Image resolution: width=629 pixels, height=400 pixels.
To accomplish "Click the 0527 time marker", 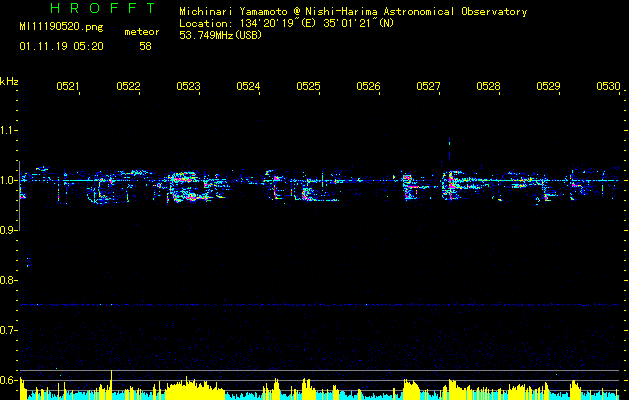I will pos(428,86).
